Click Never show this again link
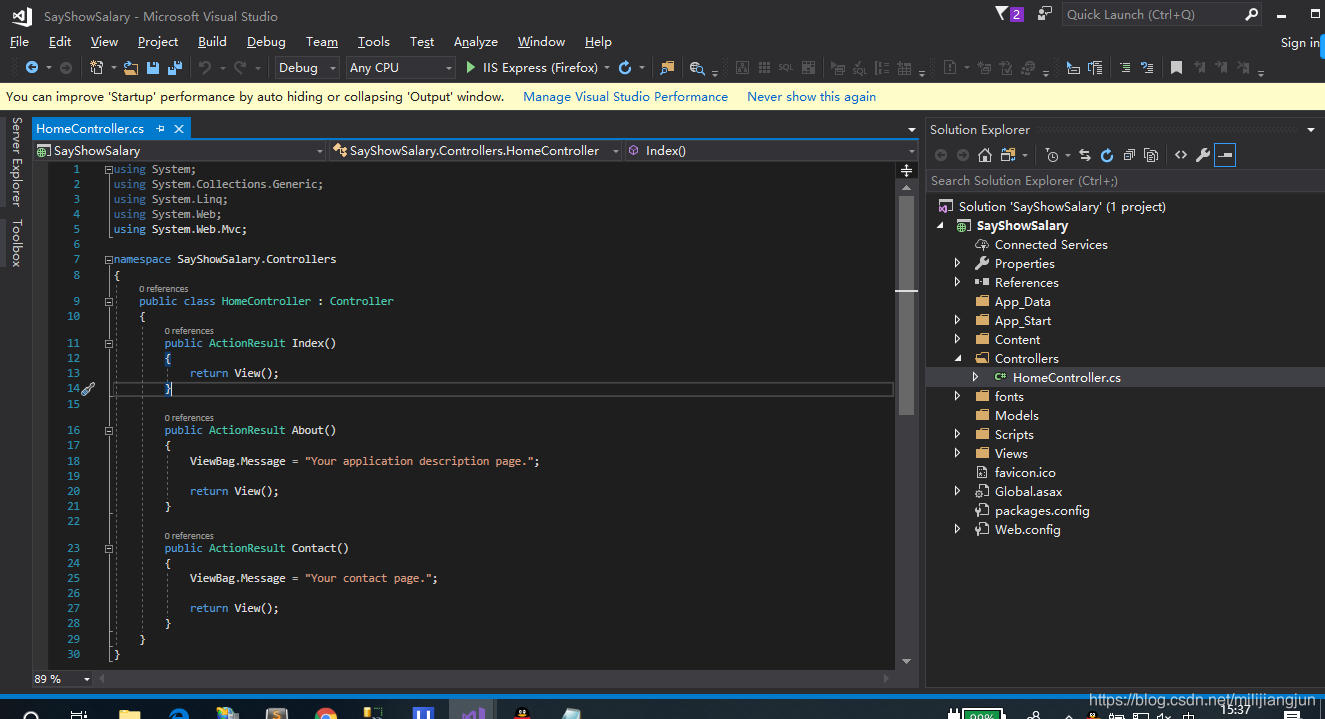 coord(811,97)
